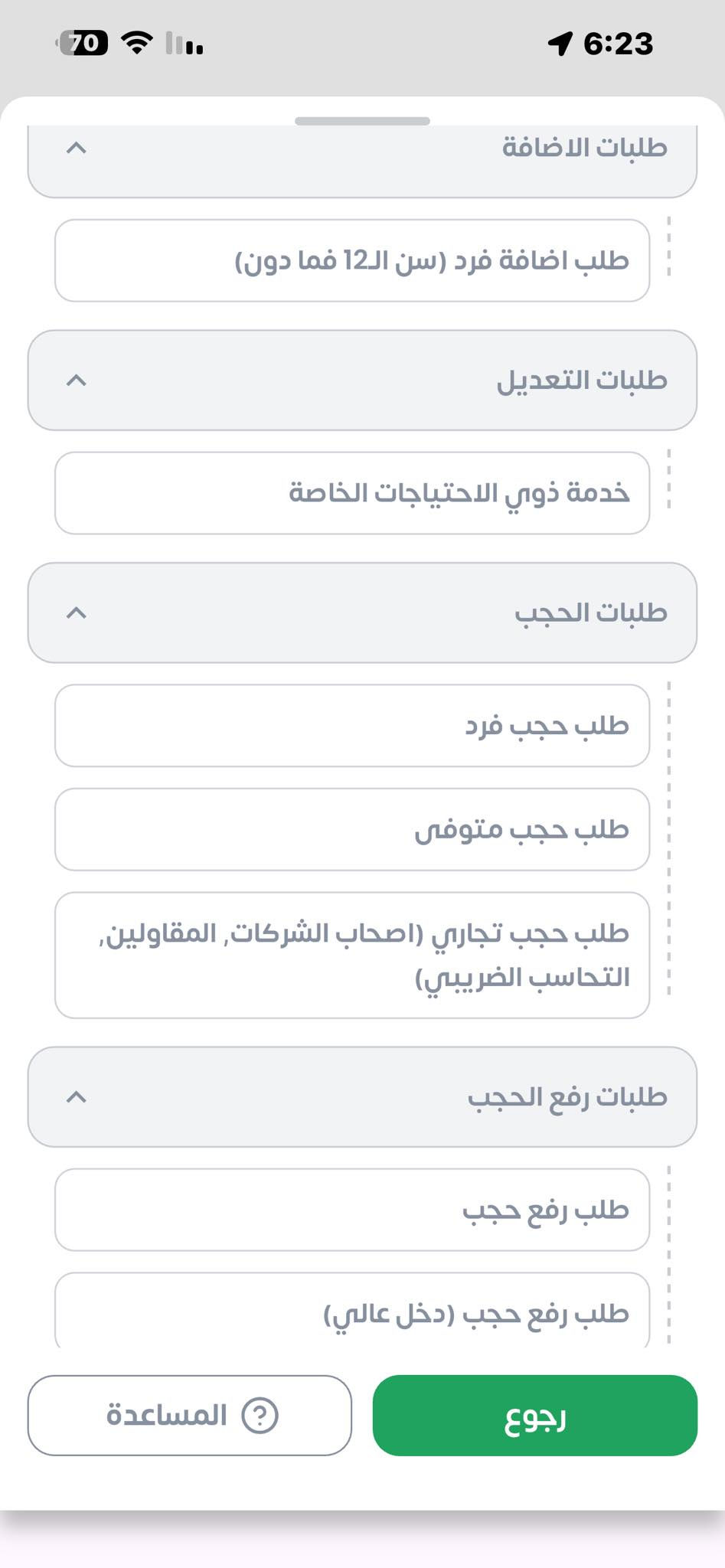Tap the cellular signal bars icon
The image size is (725, 1568).
[185, 44]
